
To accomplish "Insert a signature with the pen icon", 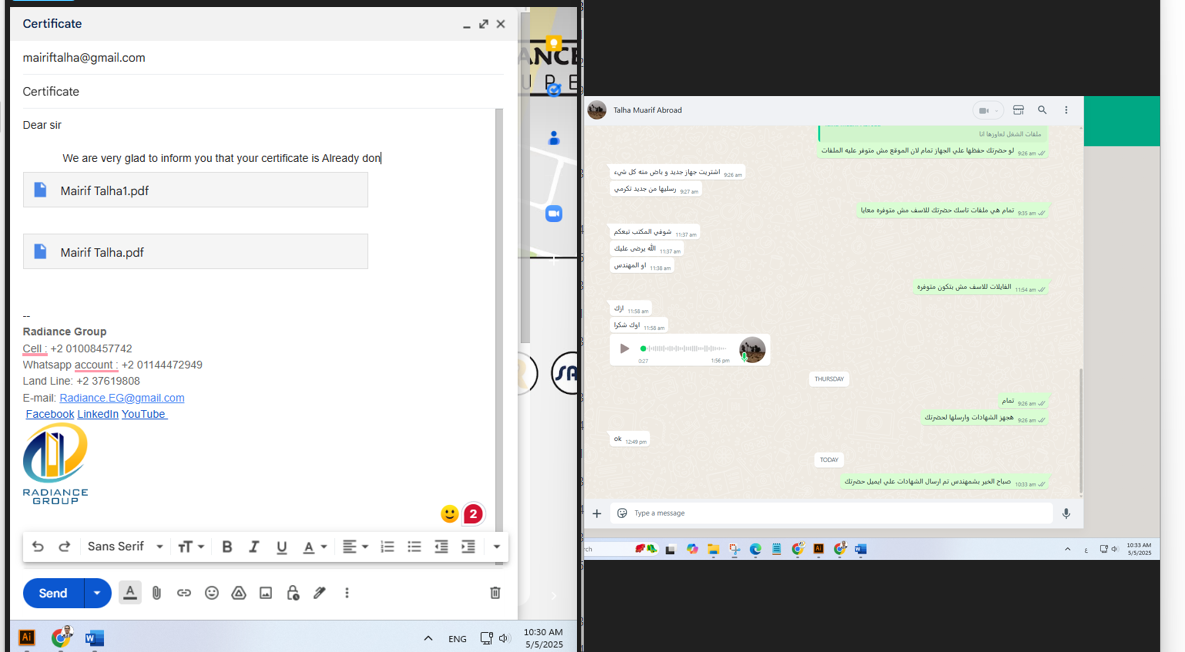I will click(320, 593).
